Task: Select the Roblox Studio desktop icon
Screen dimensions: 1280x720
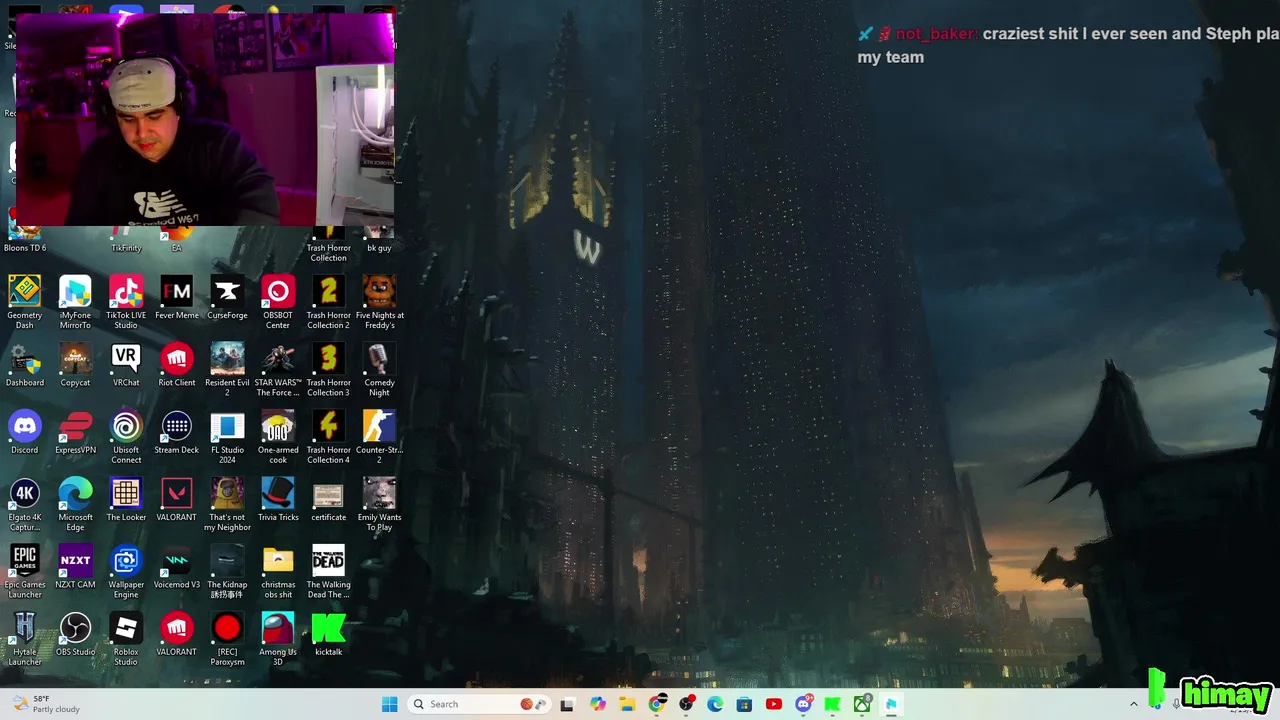Action: pyautogui.click(x=126, y=637)
